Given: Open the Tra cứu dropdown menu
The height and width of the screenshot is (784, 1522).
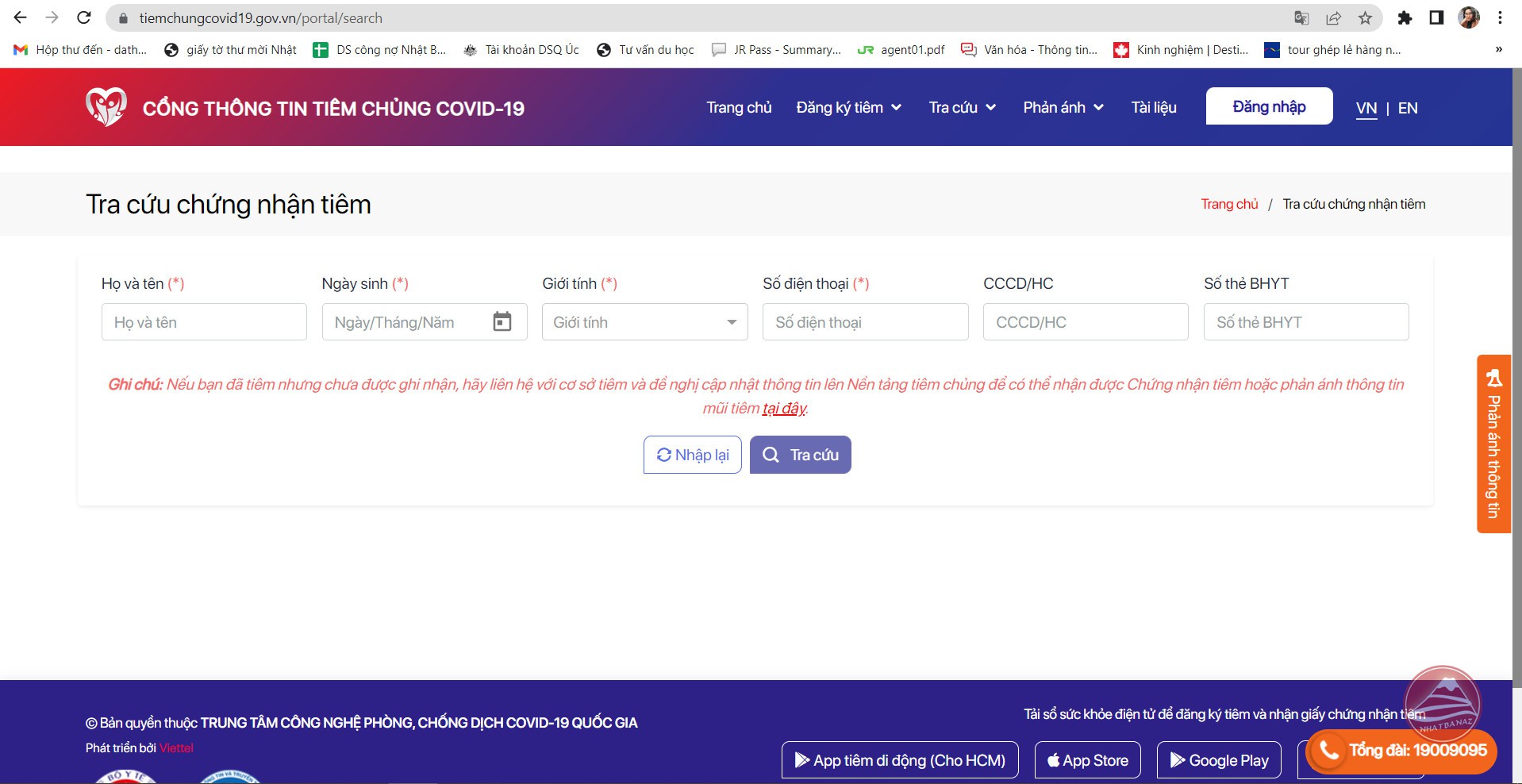Looking at the screenshot, I should coord(962,107).
